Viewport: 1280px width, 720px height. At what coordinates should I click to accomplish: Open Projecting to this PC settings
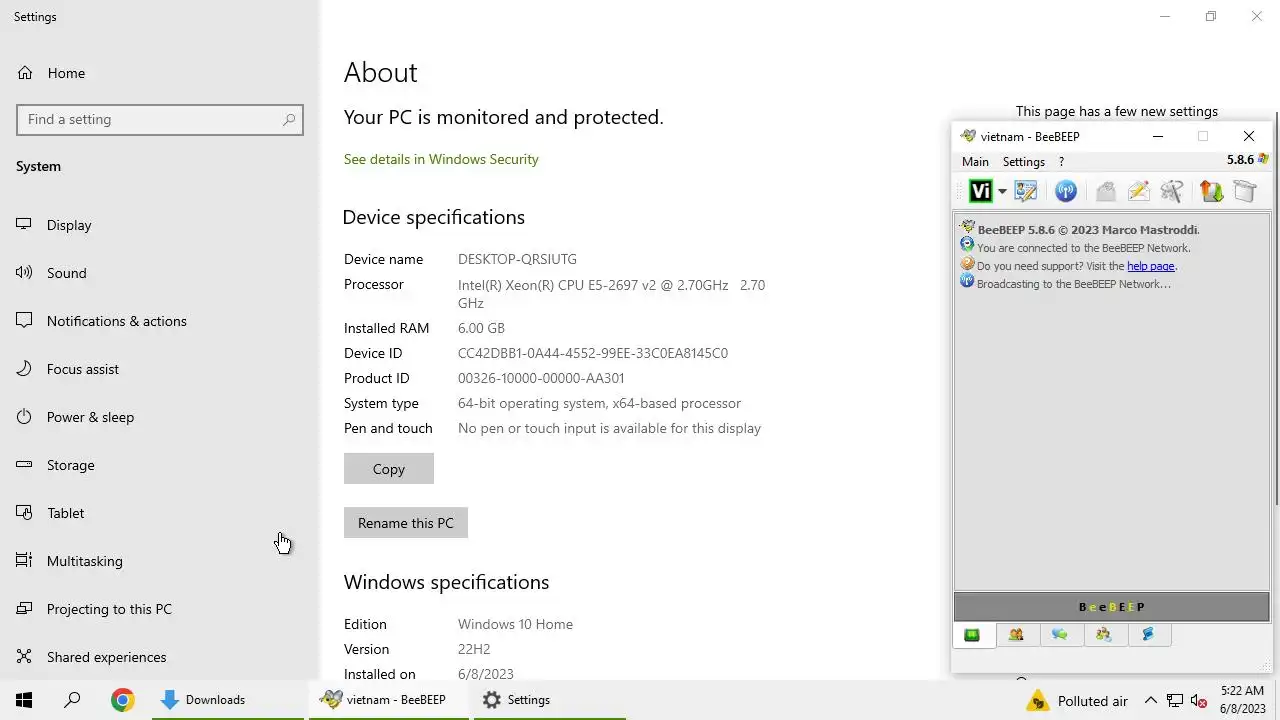tap(160, 609)
